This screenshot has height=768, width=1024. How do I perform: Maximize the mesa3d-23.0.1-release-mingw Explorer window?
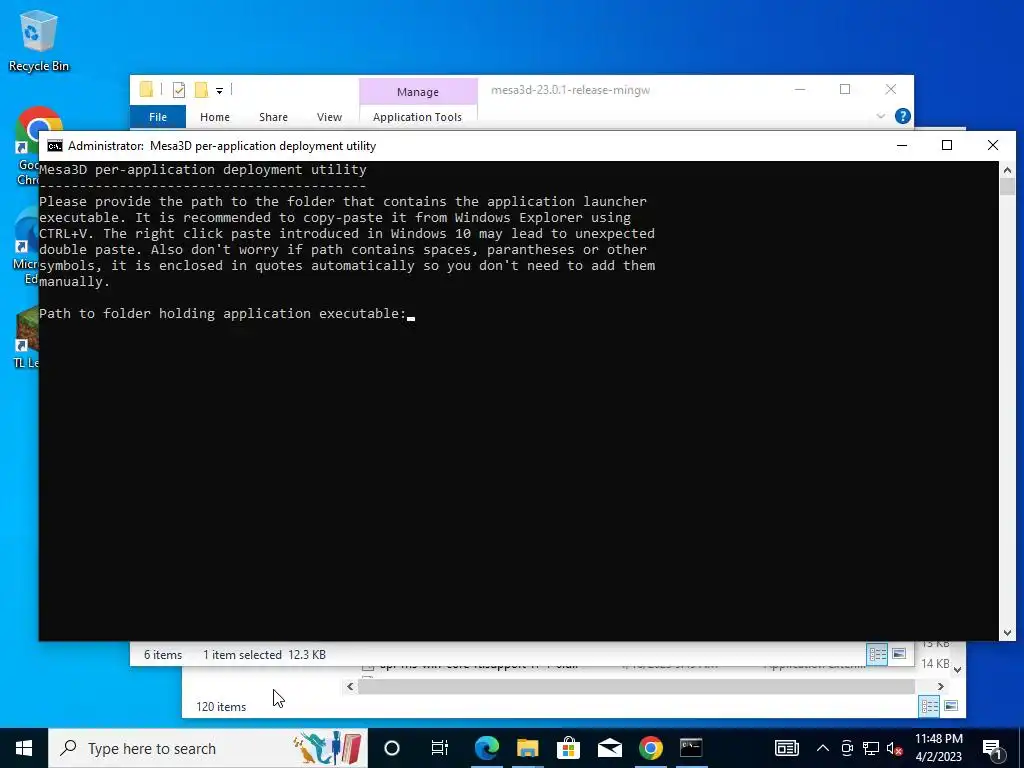pos(845,89)
